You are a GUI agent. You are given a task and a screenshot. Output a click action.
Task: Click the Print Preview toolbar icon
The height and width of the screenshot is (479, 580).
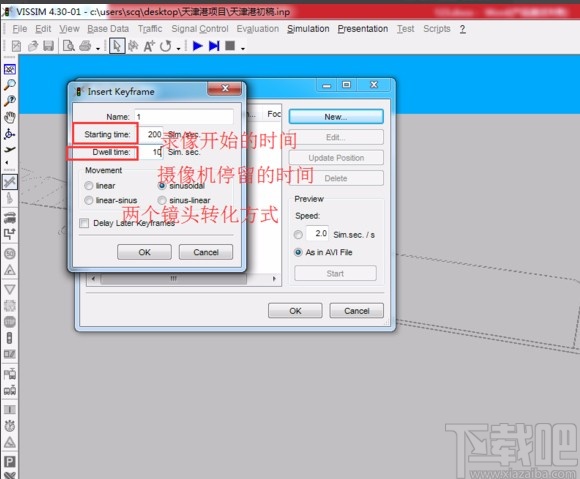point(69,46)
